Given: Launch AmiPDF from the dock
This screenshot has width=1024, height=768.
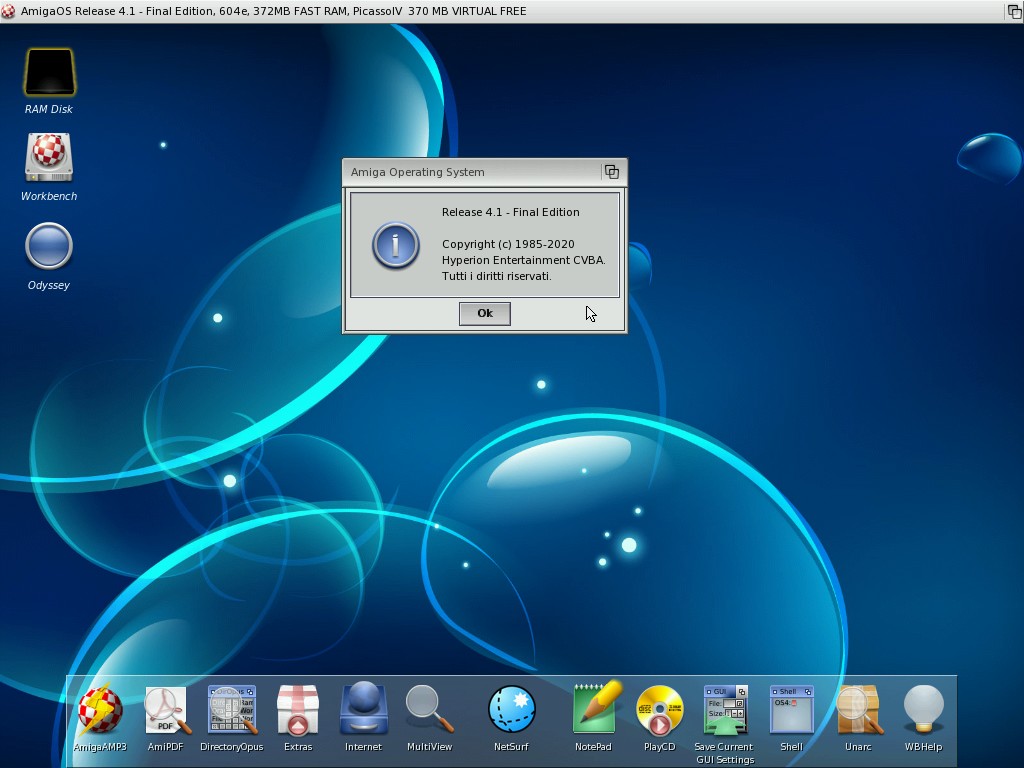Looking at the screenshot, I should (x=166, y=710).
